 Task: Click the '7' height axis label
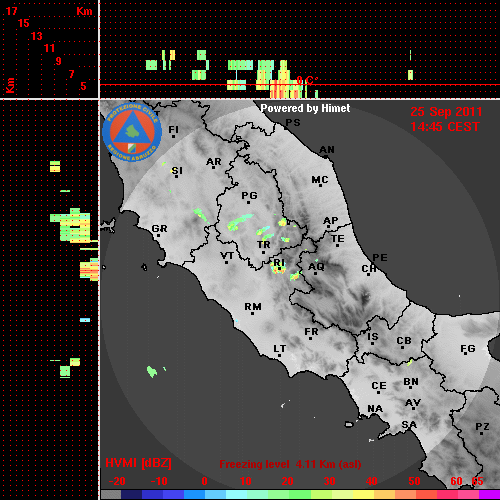tap(71, 74)
